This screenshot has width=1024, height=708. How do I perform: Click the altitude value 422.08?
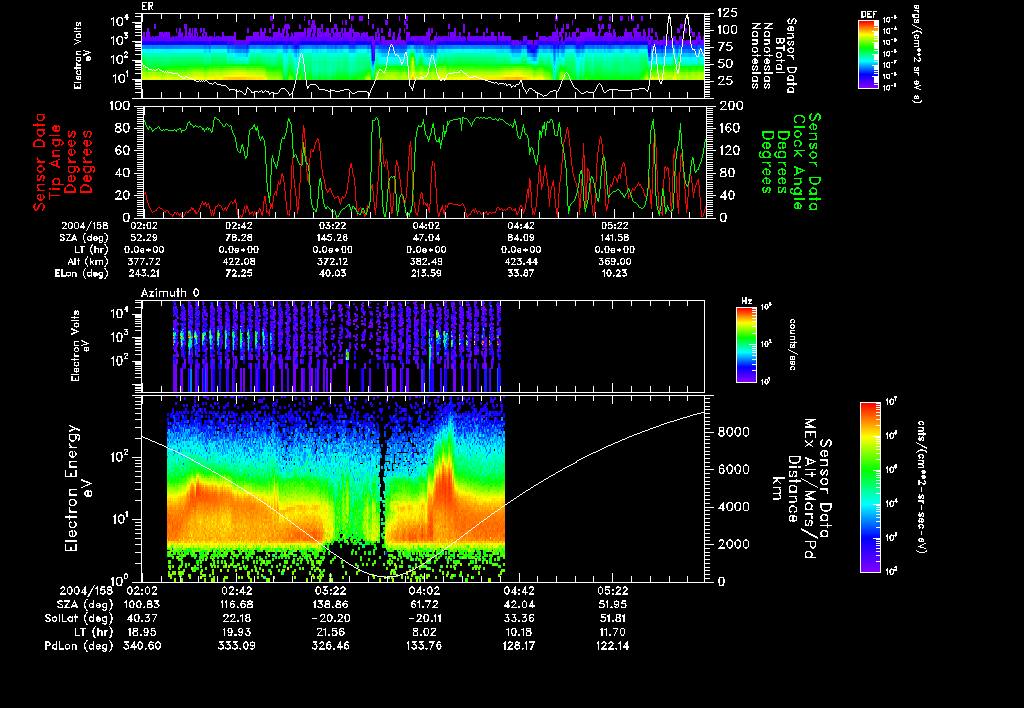coord(238,261)
